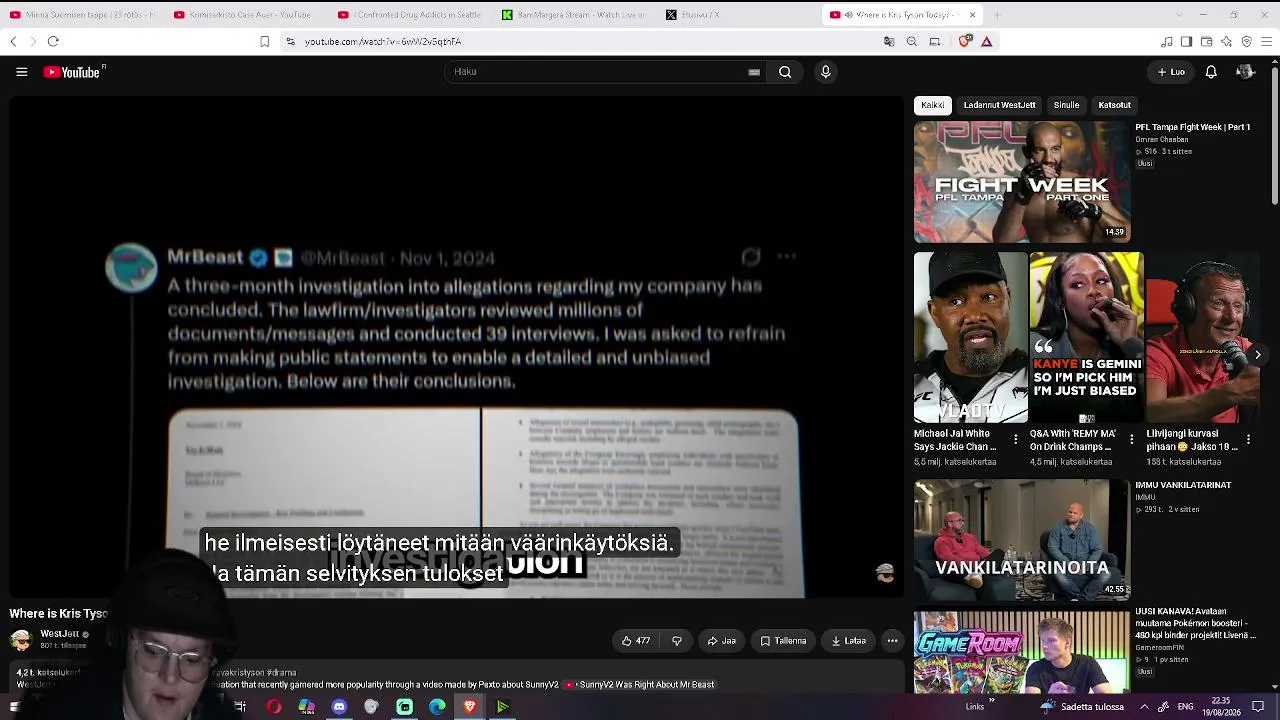This screenshot has height=720, width=1280.
Task: Start voice search with the microphone icon
Action: (x=825, y=72)
